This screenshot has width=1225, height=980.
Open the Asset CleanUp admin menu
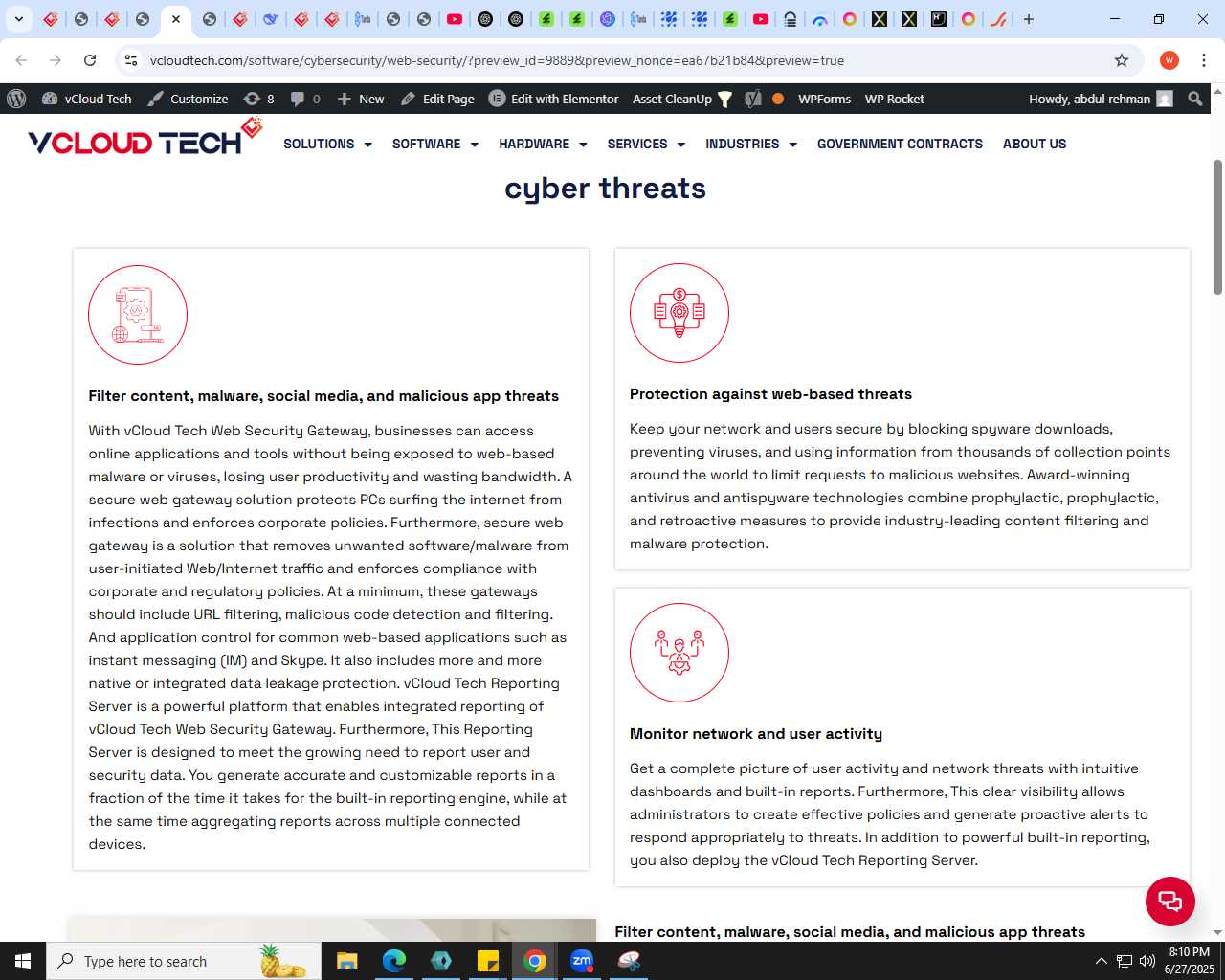(x=682, y=99)
